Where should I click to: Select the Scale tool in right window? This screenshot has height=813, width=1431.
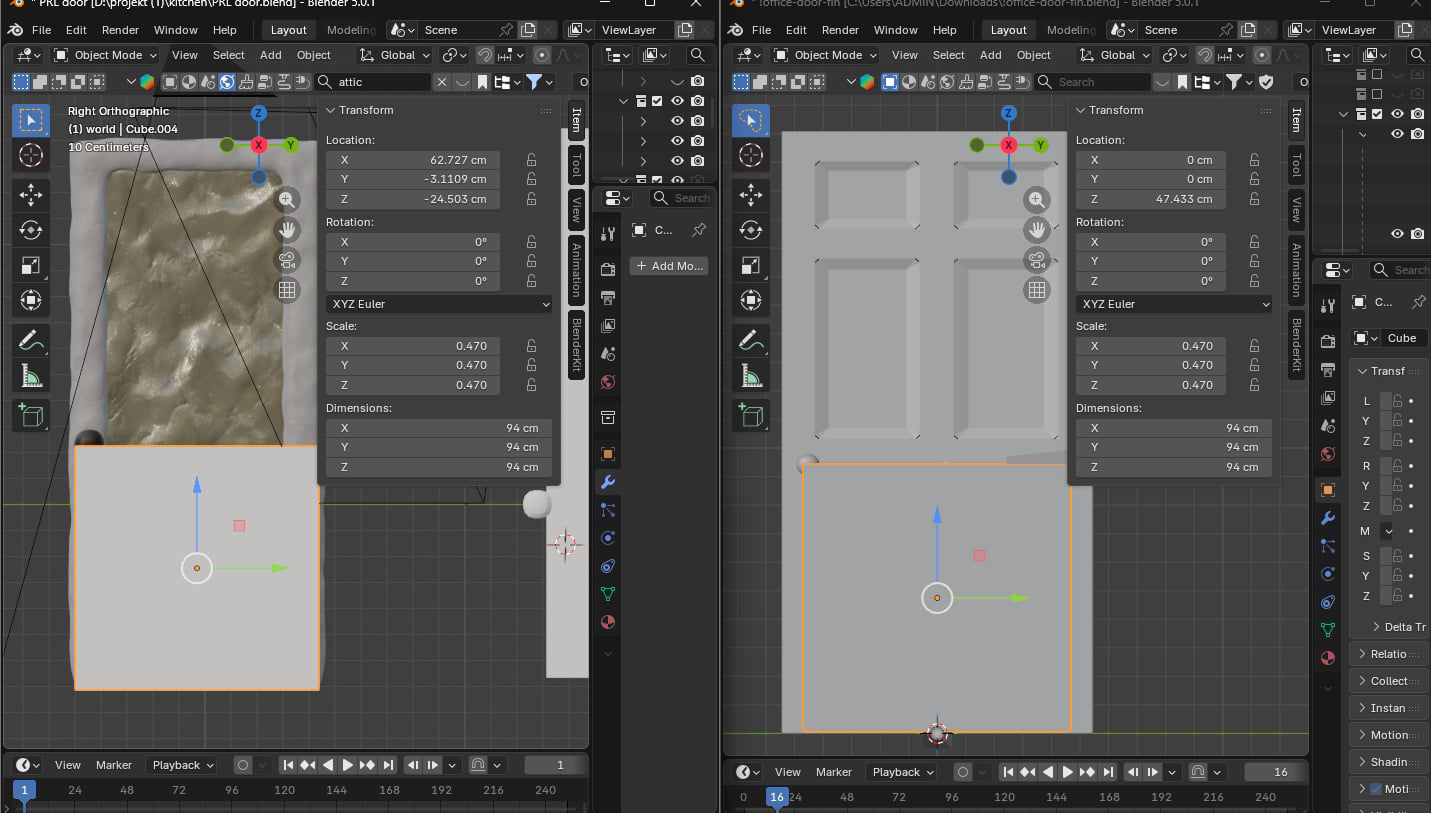tap(751, 265)
